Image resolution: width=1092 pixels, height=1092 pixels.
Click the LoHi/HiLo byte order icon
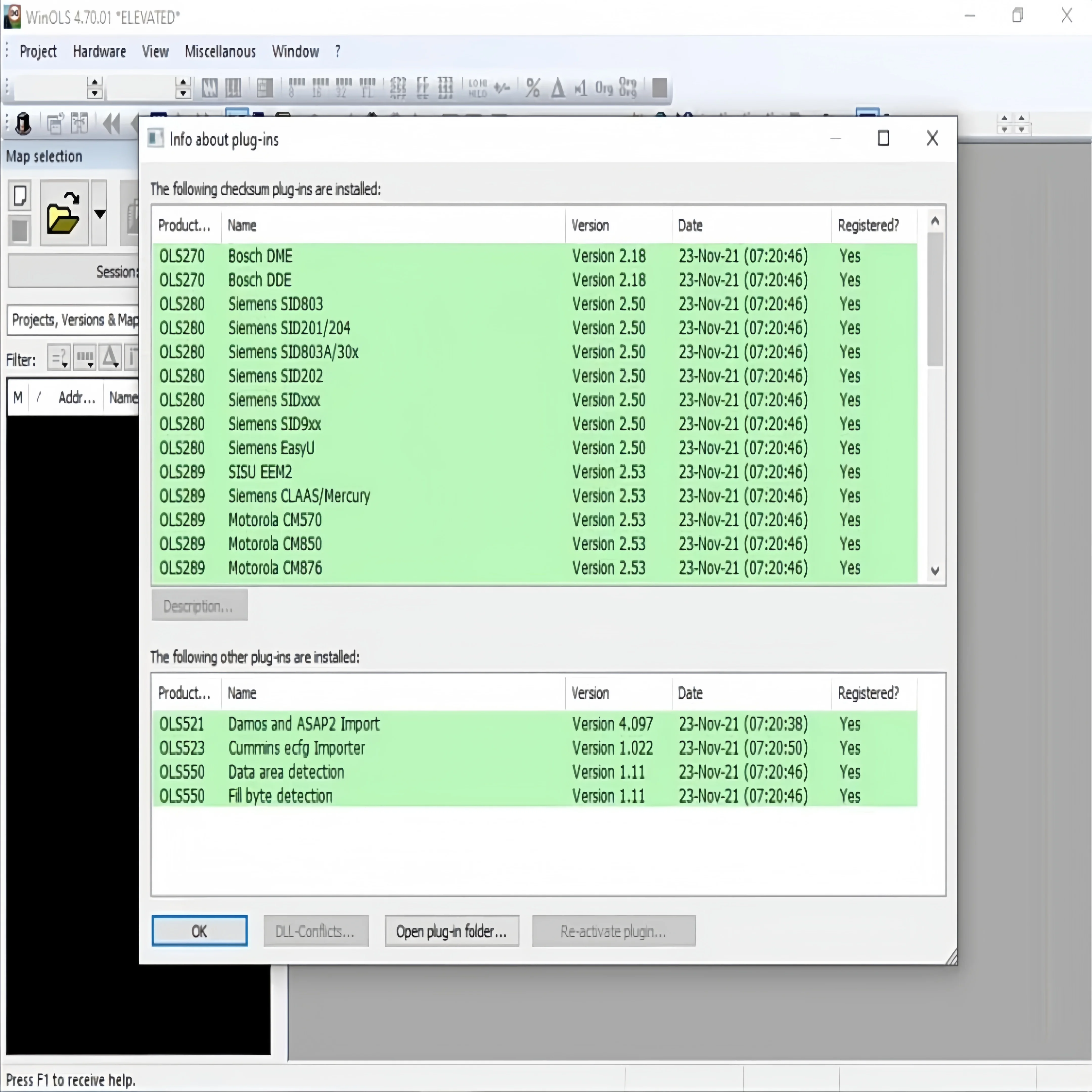[477, 88]
